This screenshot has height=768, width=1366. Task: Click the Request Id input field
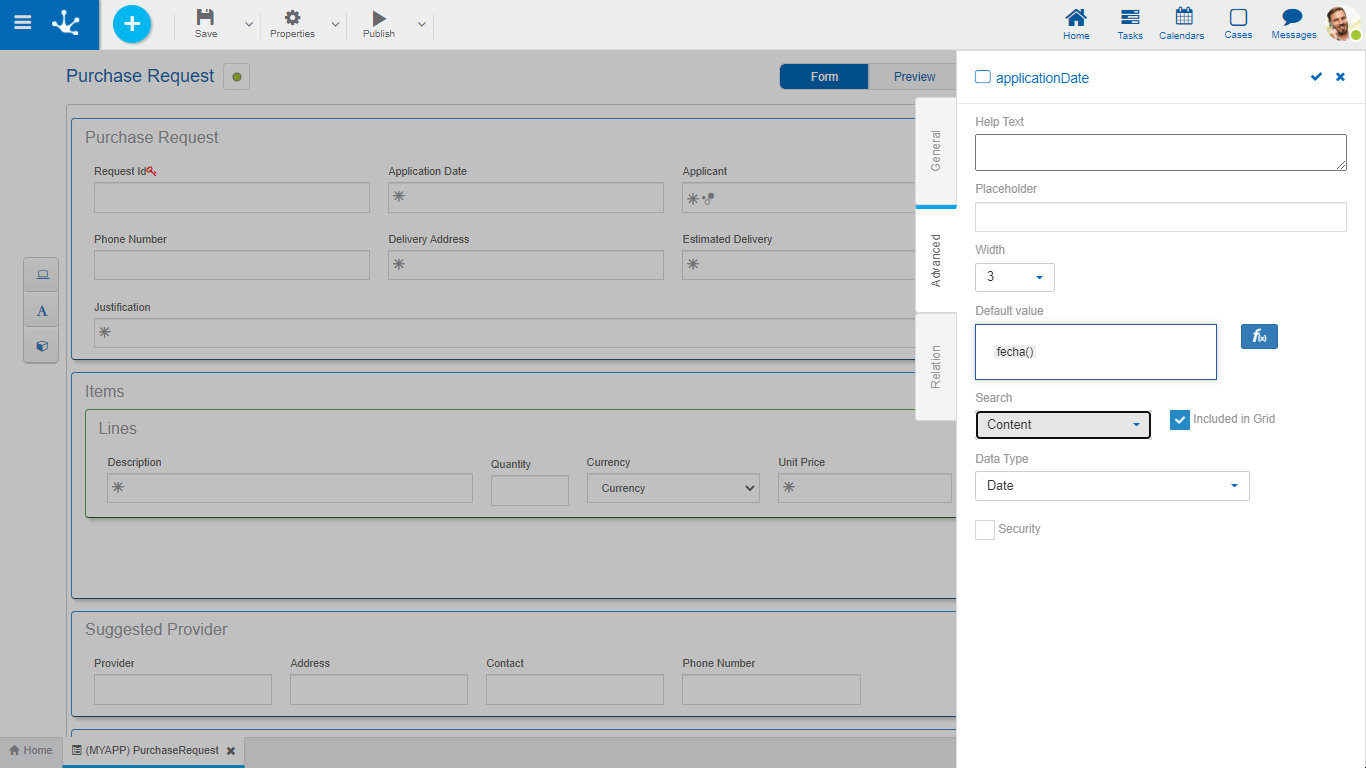pyautogui.click(x=232, y=198)
